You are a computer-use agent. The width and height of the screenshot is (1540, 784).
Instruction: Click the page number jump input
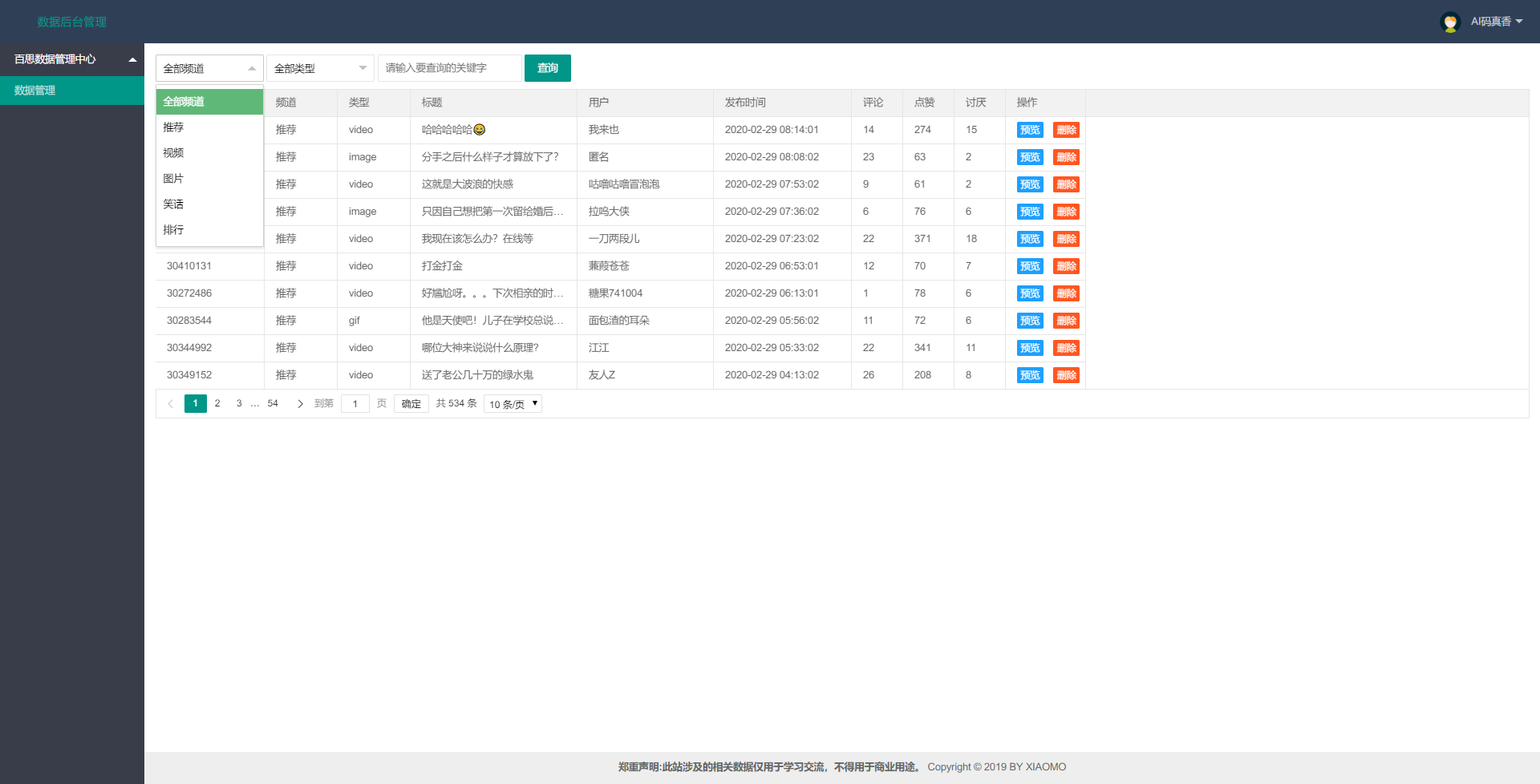point(355,404)
